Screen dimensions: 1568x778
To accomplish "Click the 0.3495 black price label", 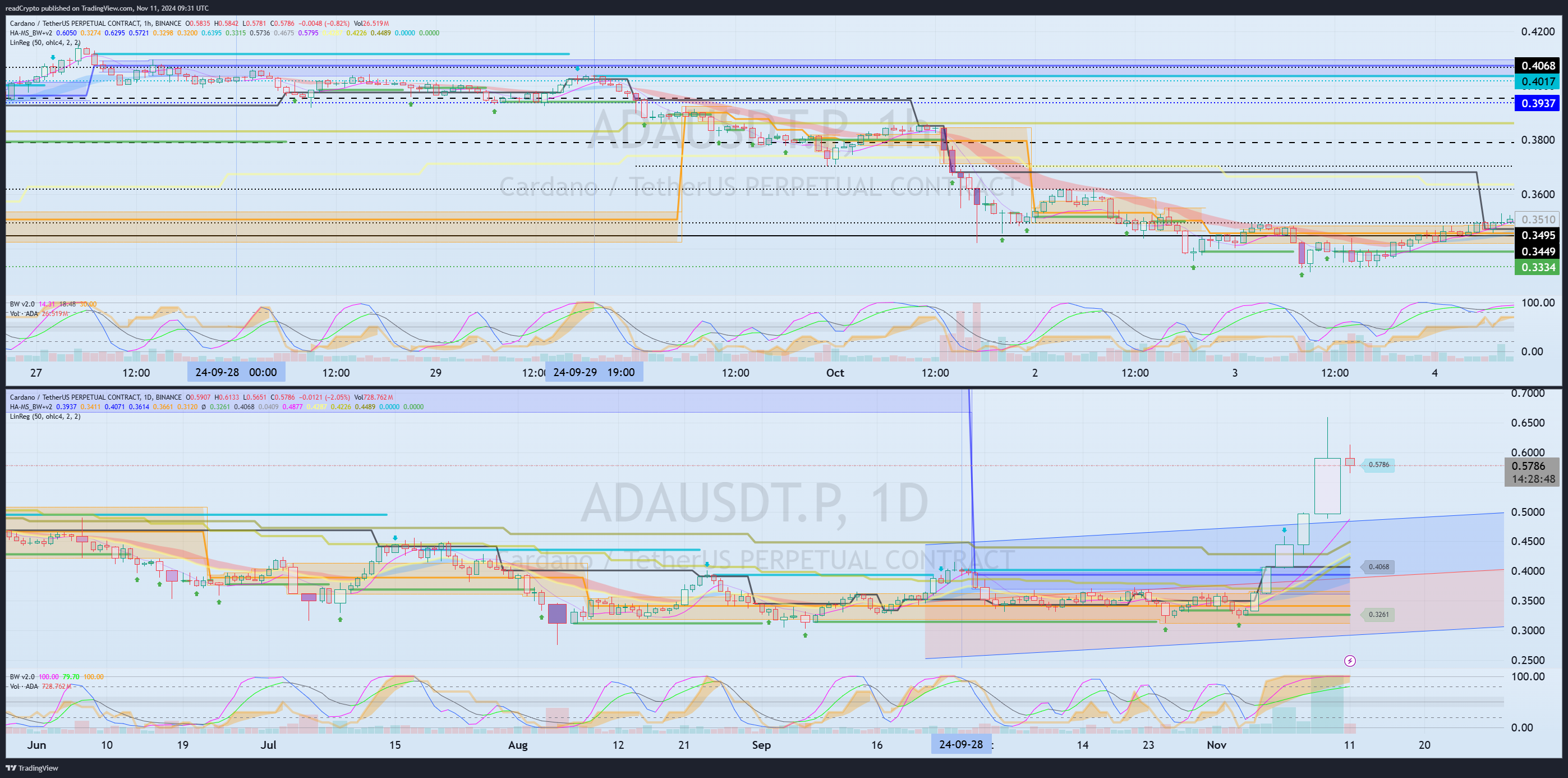I will [x=1538, y=235].
